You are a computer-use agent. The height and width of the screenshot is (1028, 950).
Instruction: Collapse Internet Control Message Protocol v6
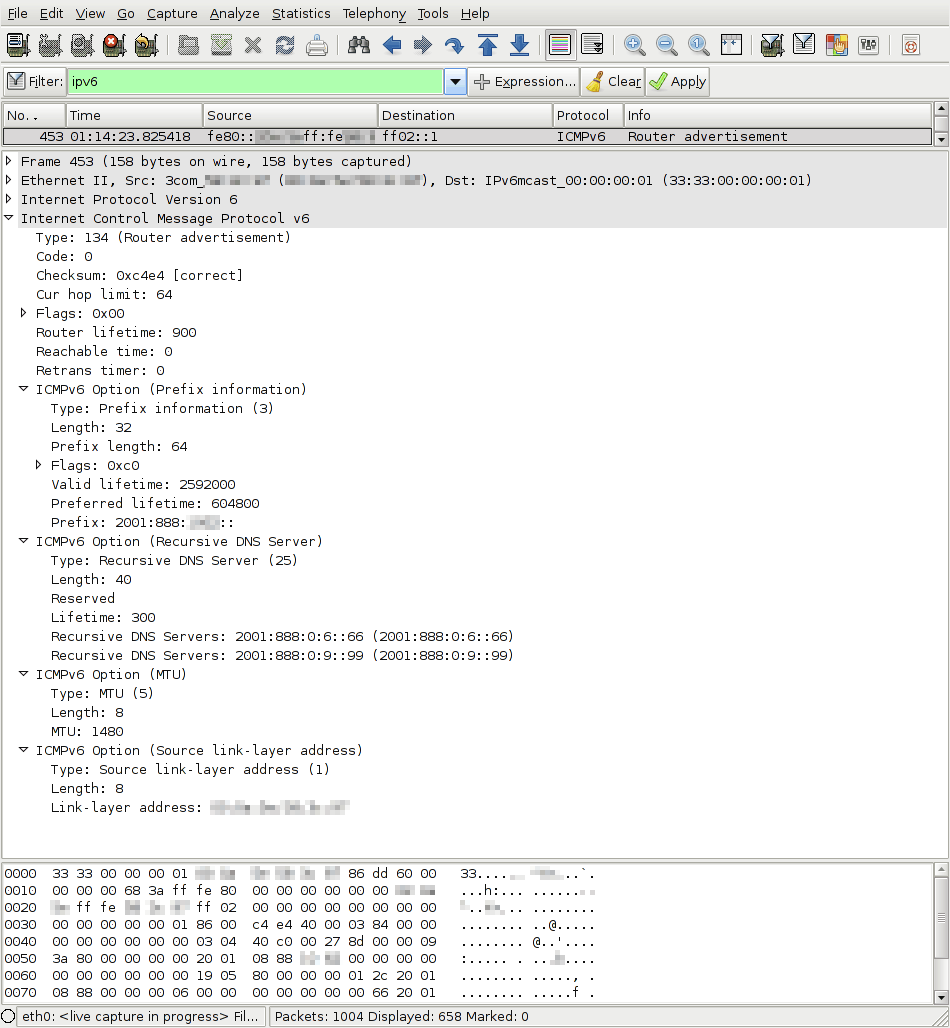9,218
